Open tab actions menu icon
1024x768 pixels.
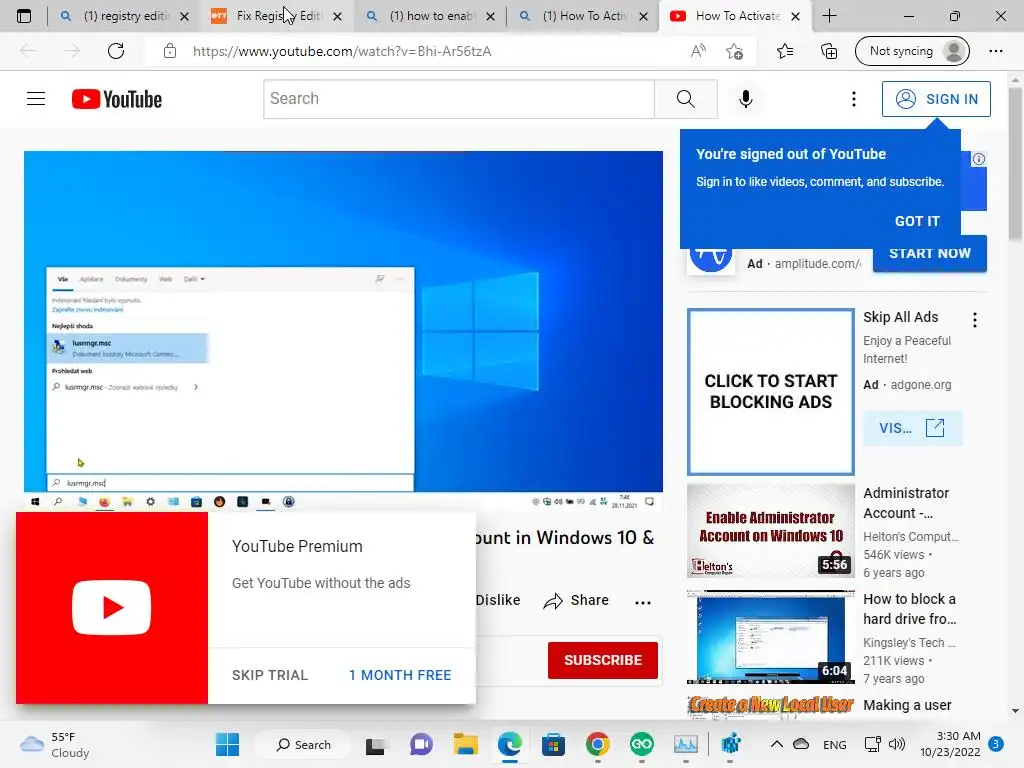click(24, 16)
